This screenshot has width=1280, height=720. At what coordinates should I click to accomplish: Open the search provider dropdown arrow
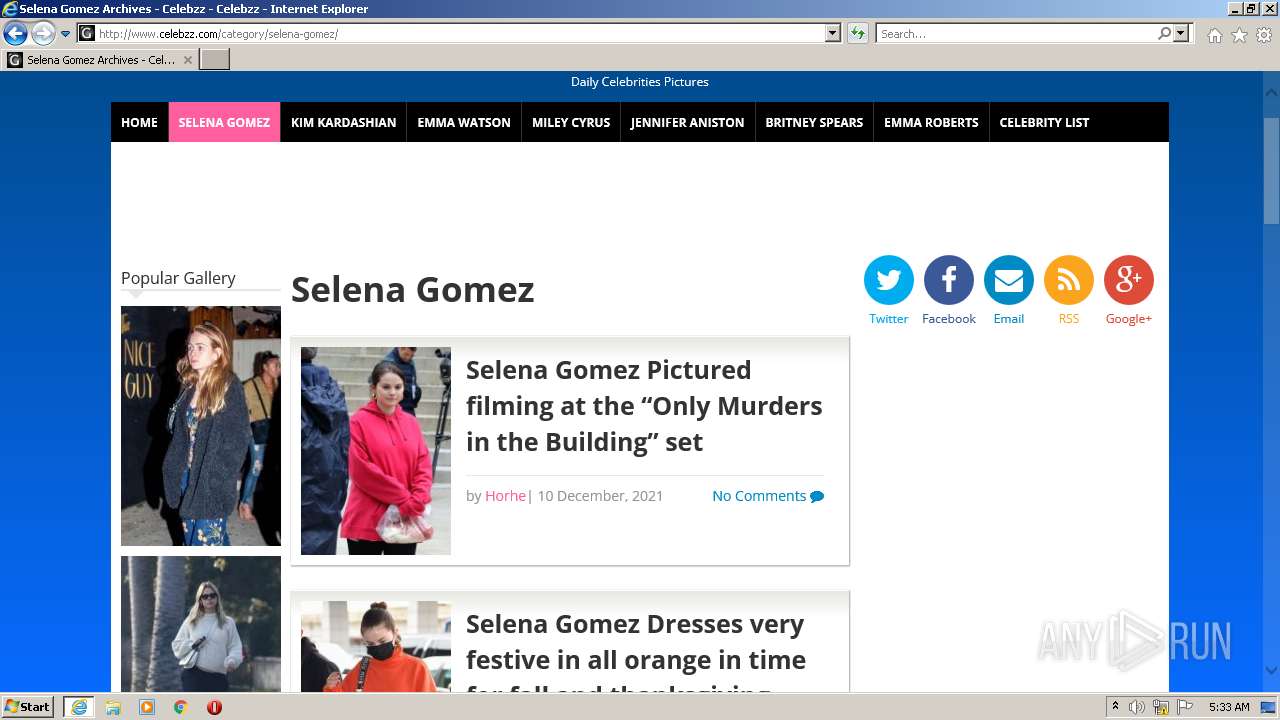coord(1181,33)
